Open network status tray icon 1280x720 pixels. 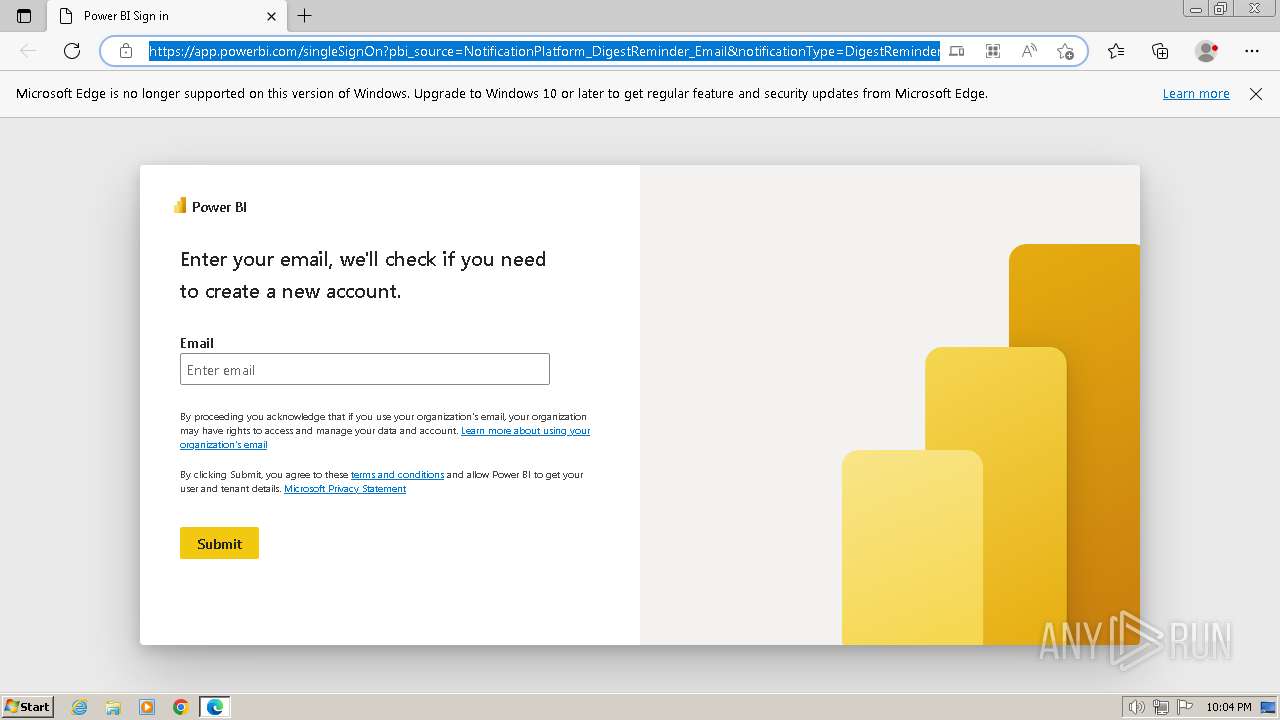(1160, 707)
